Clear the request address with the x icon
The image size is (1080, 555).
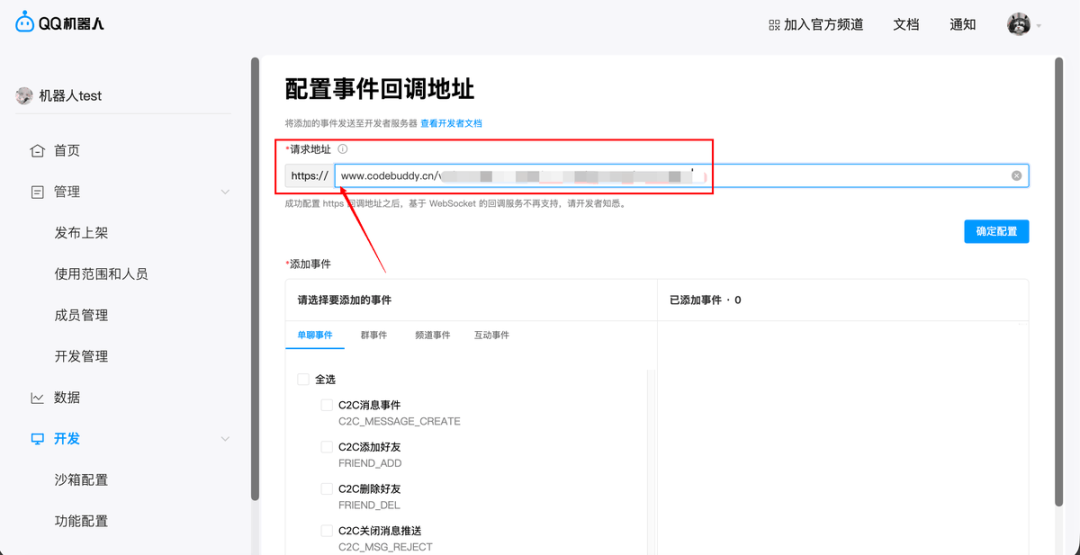click(1016, 176)
